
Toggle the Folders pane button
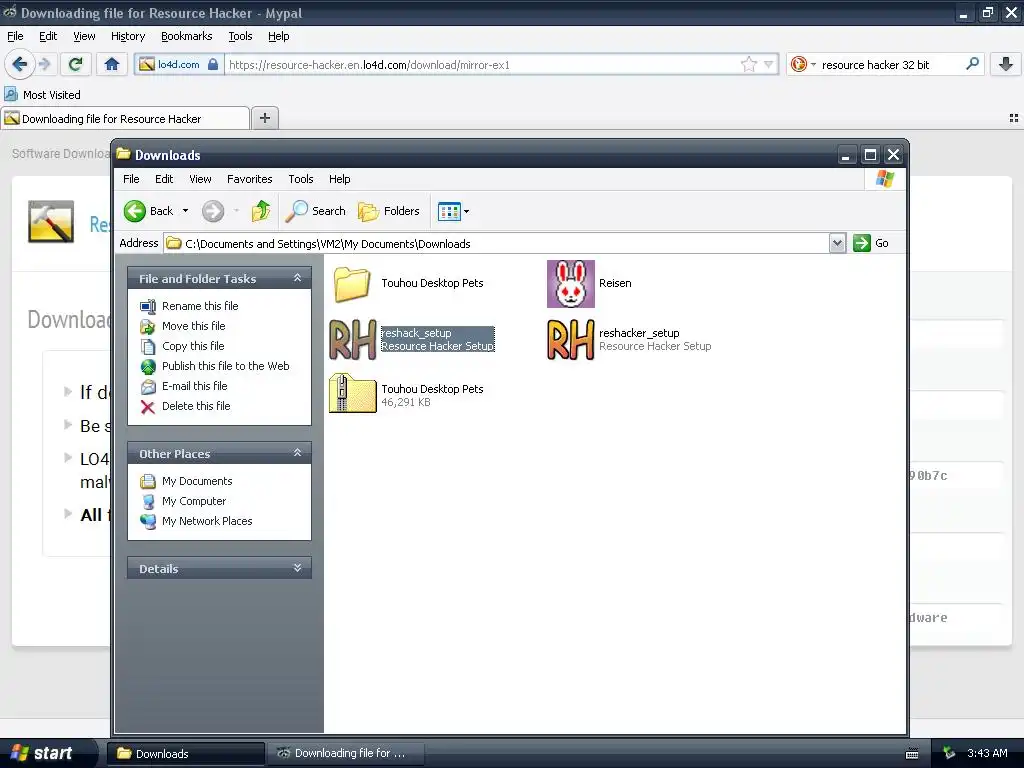point(389,211)
